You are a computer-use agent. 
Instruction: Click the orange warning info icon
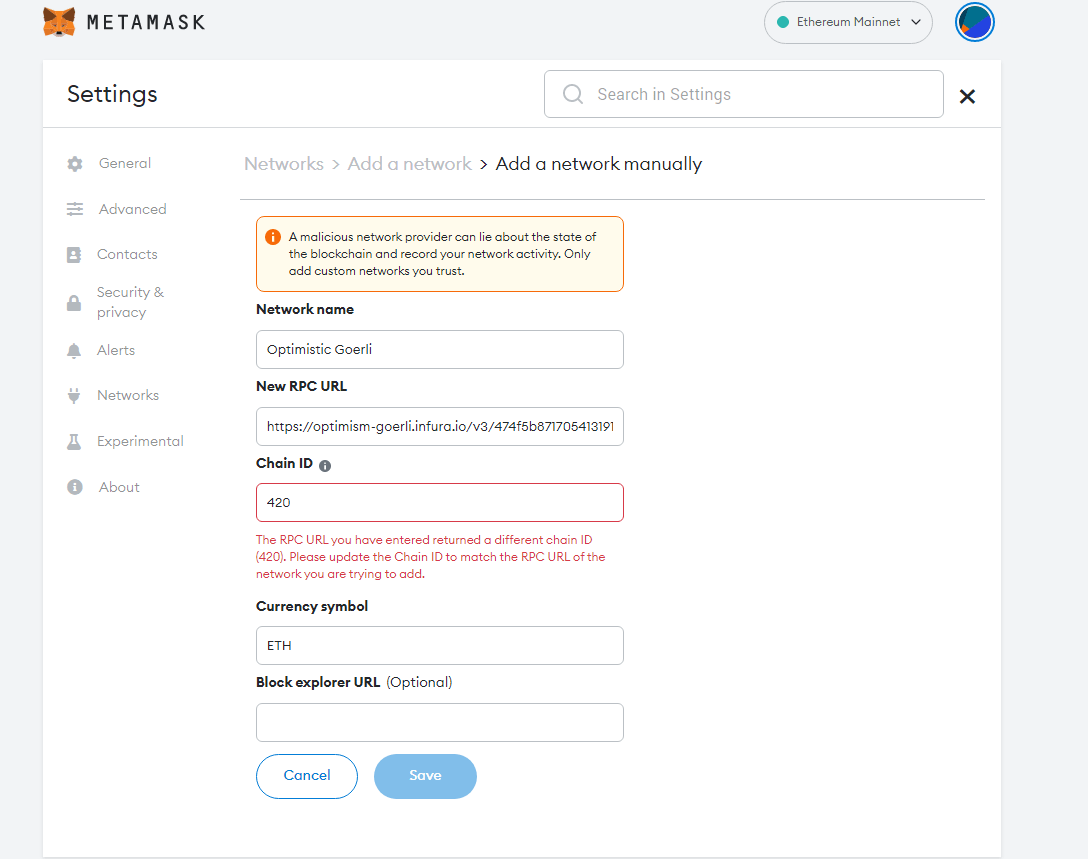click(x=273, y=237)
